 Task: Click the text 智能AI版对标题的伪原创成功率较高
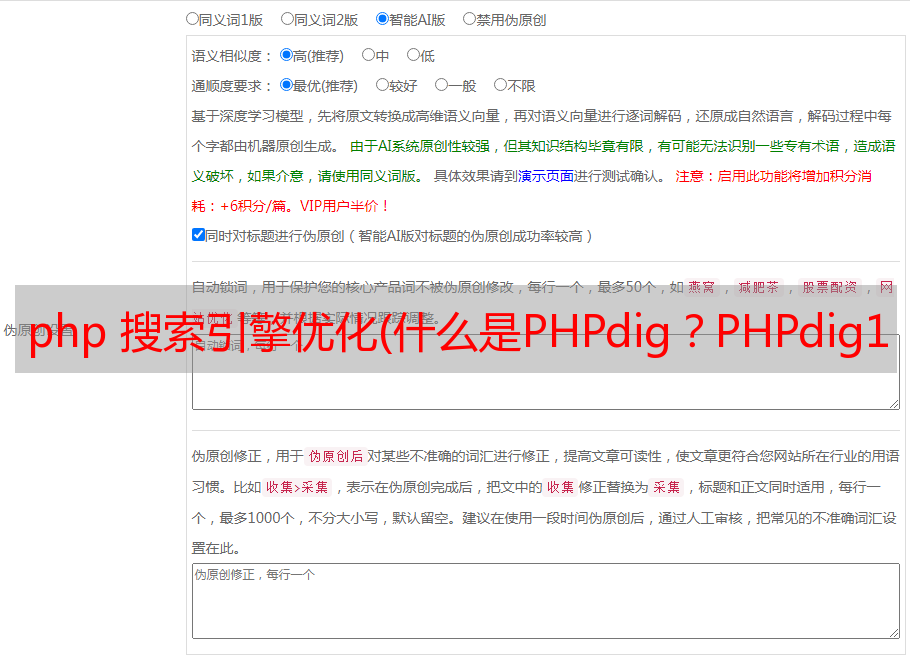tap(471, 236)
